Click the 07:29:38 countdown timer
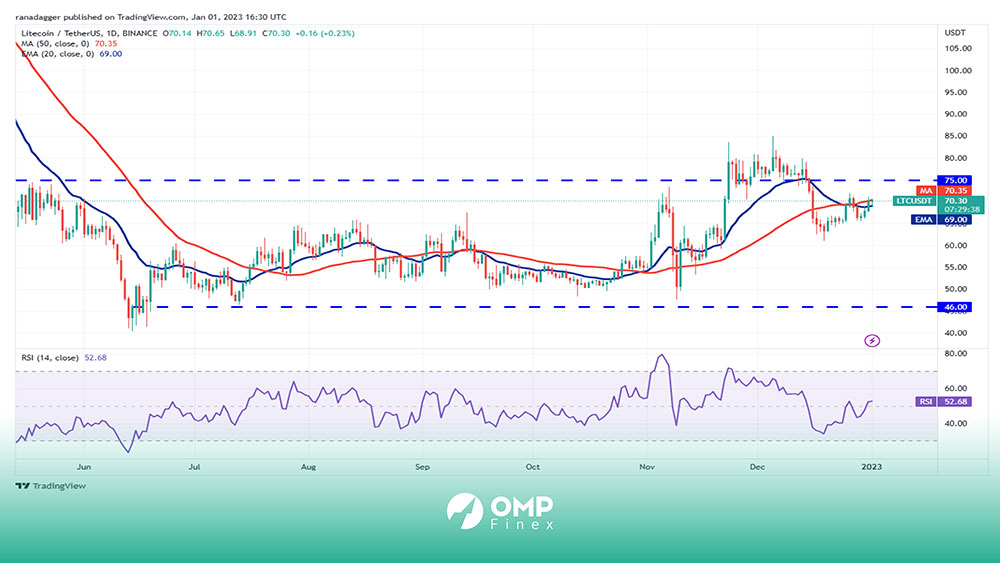 click(962, 210)
